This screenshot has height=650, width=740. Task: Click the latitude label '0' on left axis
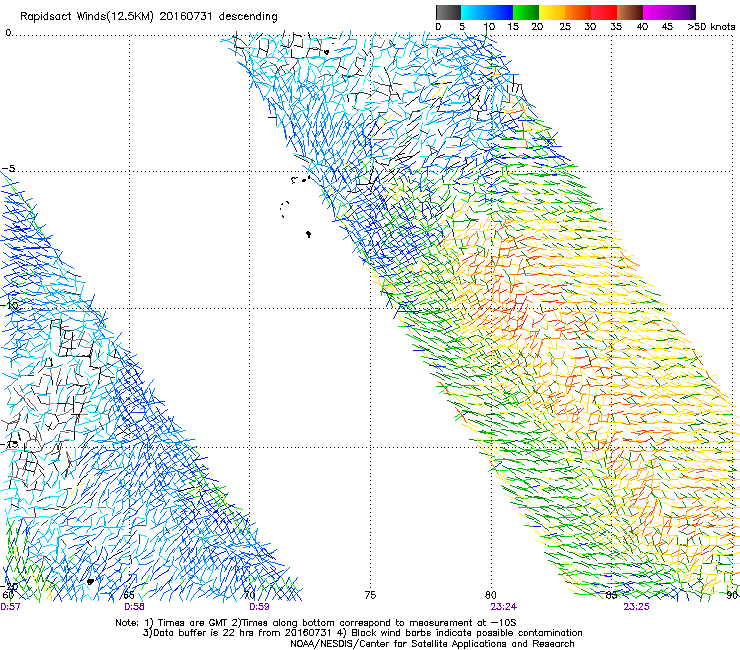(8, 33)
